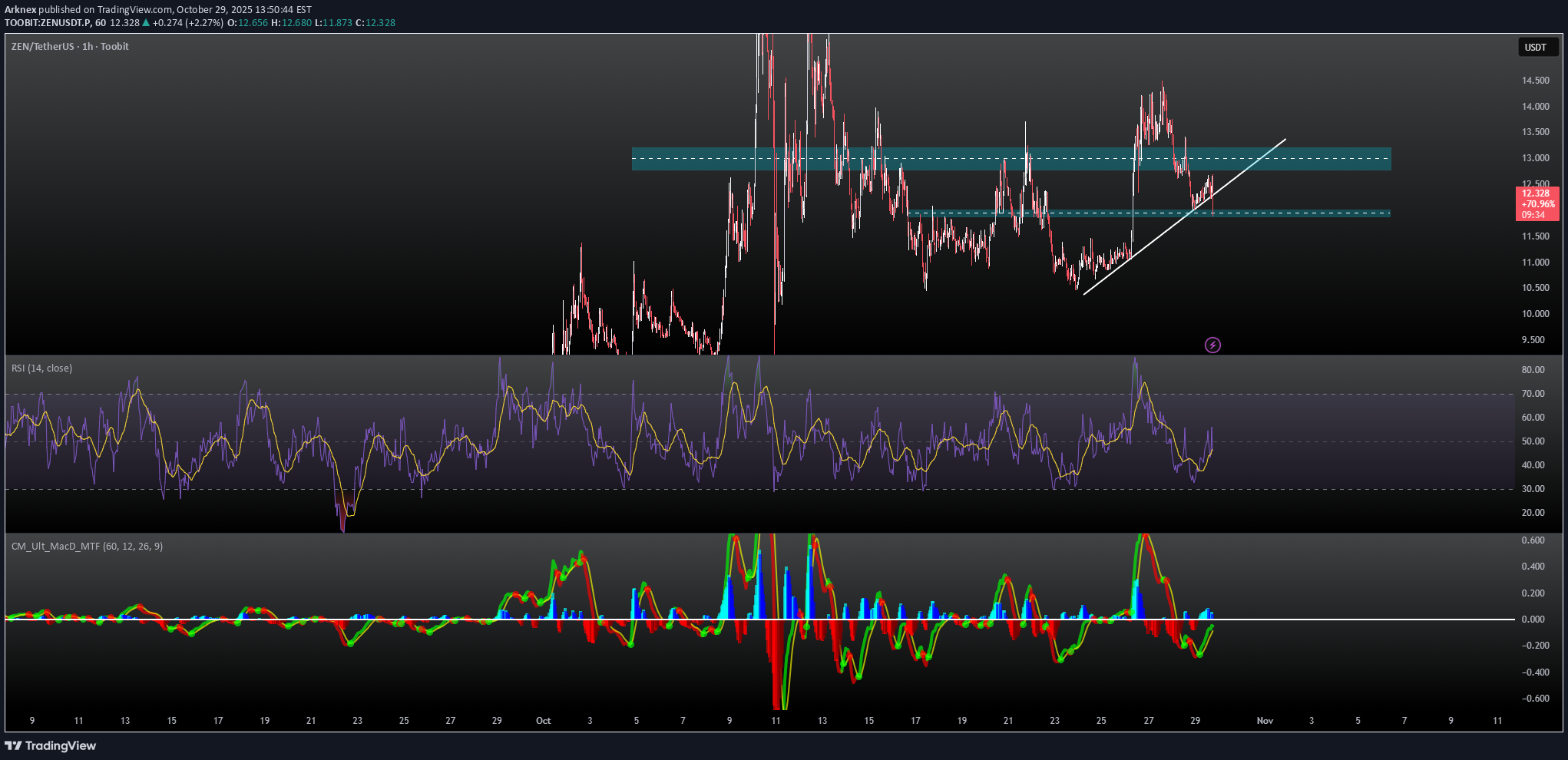Click the 14.500 price scale label
Image resolution: width=1568 pixels, height=760 pixels.
coord(1535,81)
